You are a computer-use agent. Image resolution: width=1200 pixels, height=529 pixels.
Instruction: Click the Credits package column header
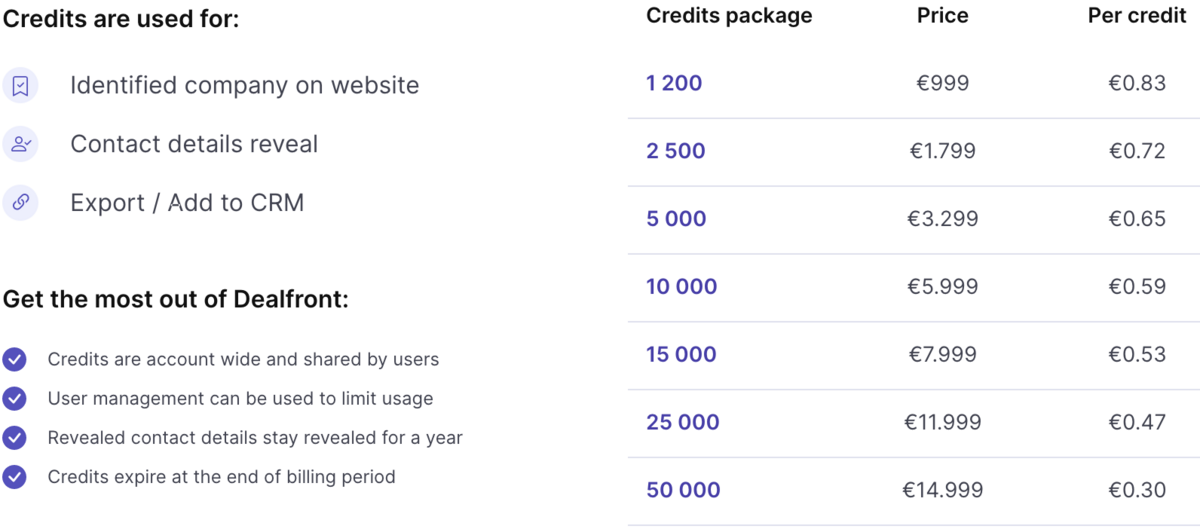[729, 15]
